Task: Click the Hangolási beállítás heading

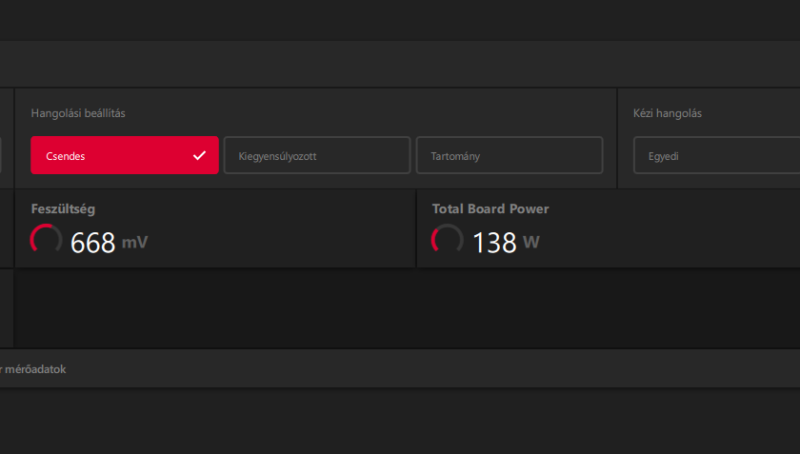Action: (x=78, y=113)
